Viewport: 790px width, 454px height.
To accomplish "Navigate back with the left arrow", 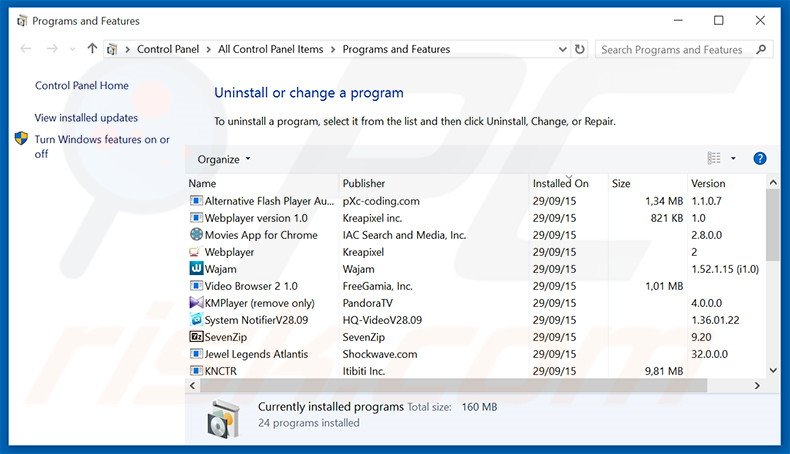I will [26, 49].
